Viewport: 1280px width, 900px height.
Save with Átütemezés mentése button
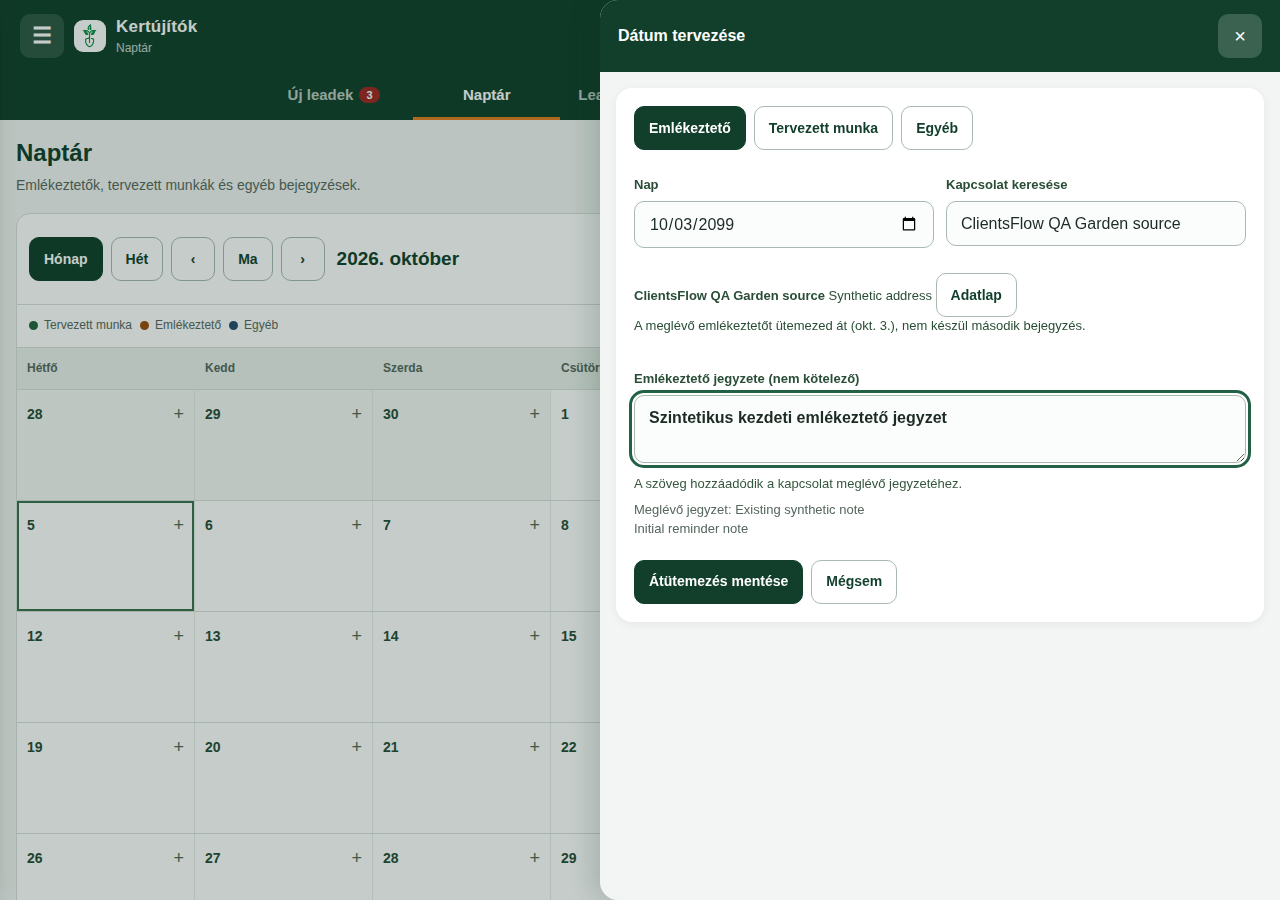pyautogui.click(x=718, y=582)
